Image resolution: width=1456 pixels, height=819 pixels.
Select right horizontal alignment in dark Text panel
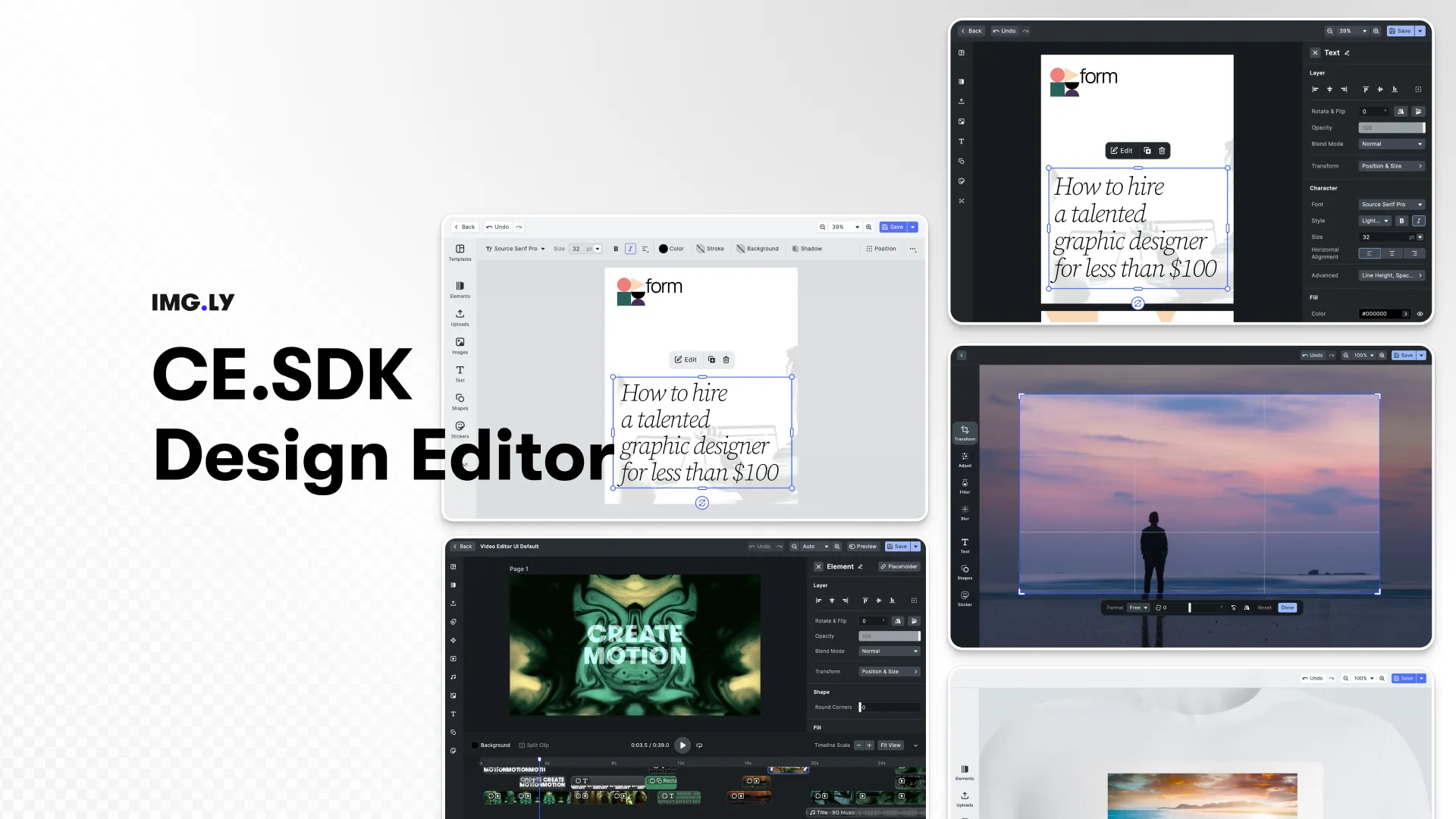click(x=1414, y=253)
